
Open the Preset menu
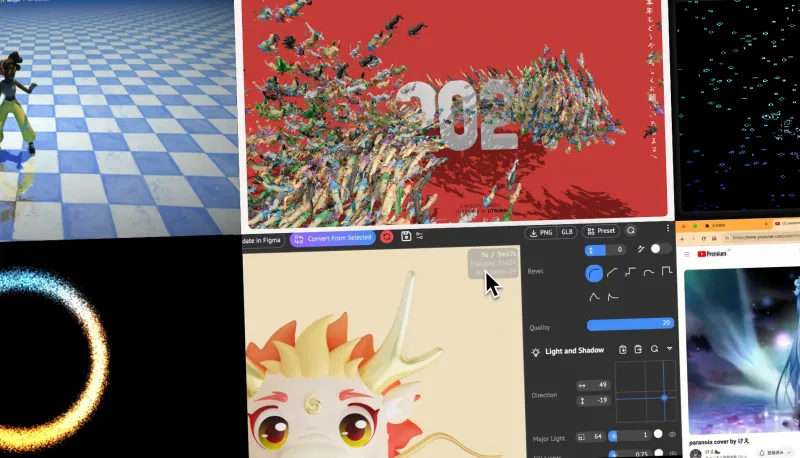(x=601, y=231)
